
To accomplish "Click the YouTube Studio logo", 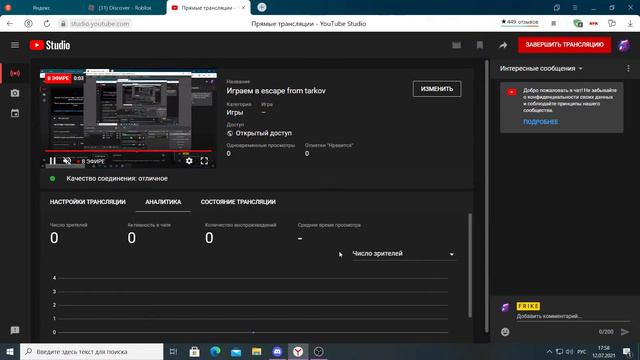I will pyautogui.click(x=50, y=45).
